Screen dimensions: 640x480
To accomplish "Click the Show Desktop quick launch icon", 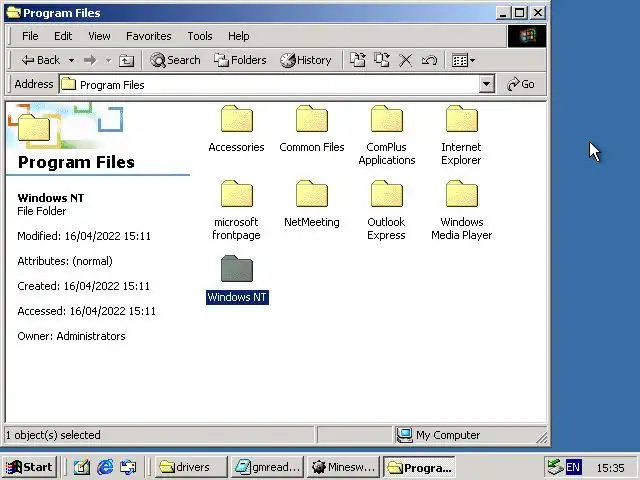I will [x=82, y=467].
